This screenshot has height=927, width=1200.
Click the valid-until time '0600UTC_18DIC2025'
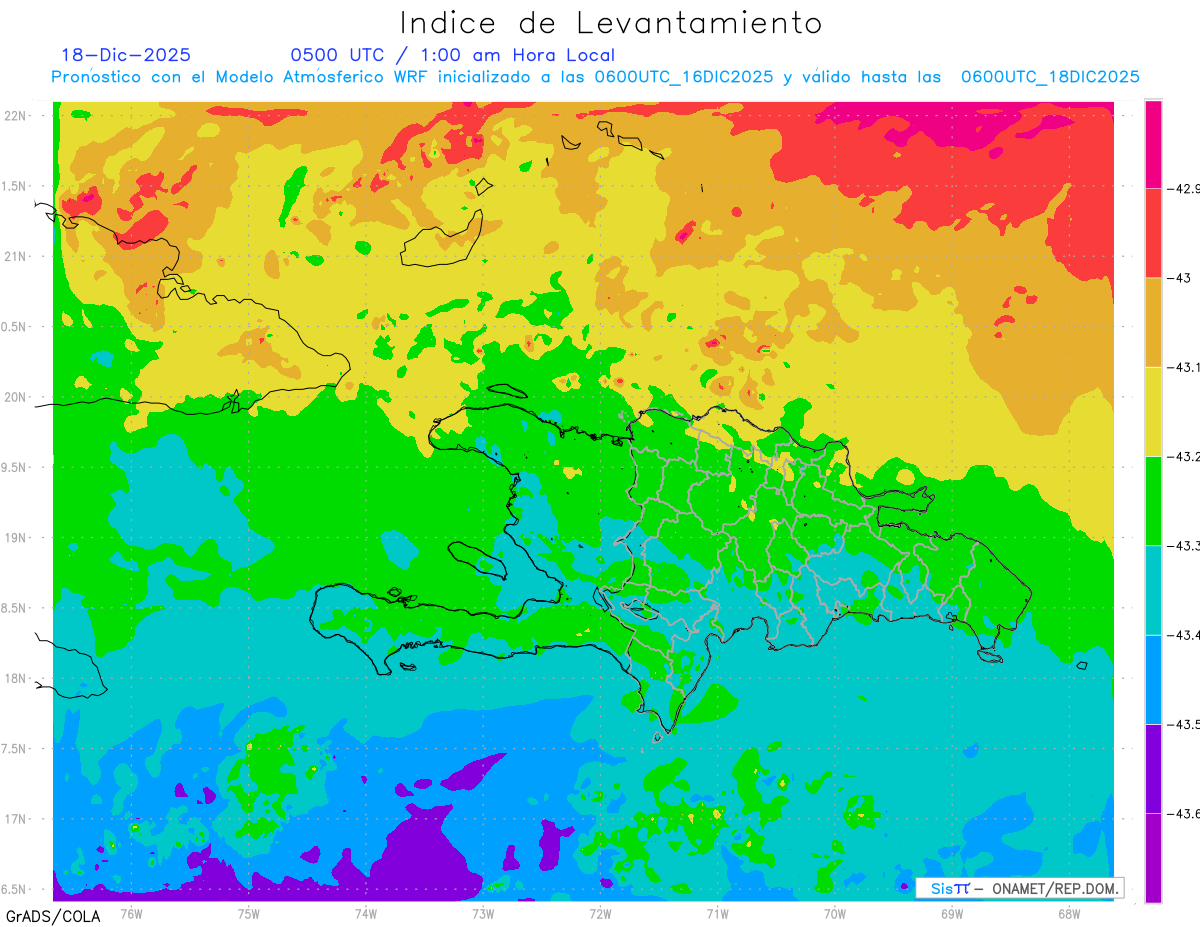click(x=1050, y=77)
